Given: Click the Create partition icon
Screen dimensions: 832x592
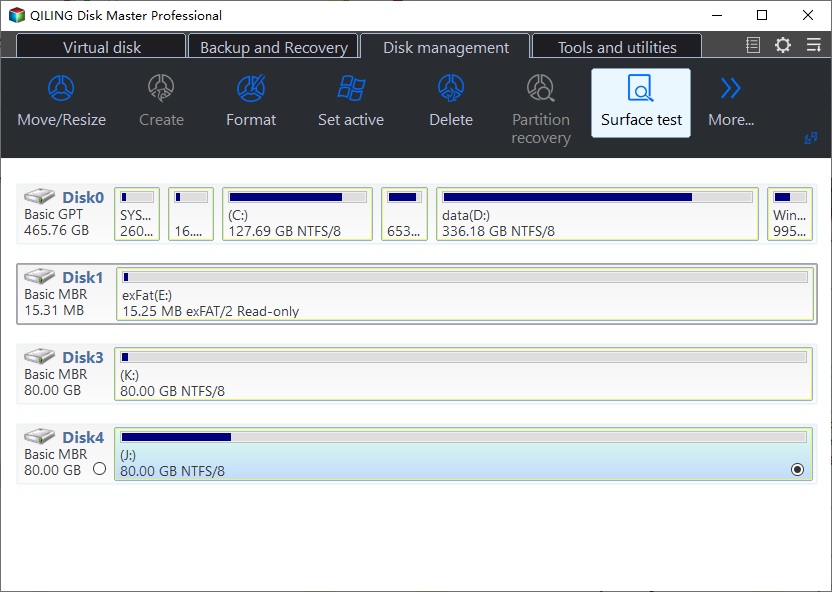Looking at the screenshot, I should [161, 88].
